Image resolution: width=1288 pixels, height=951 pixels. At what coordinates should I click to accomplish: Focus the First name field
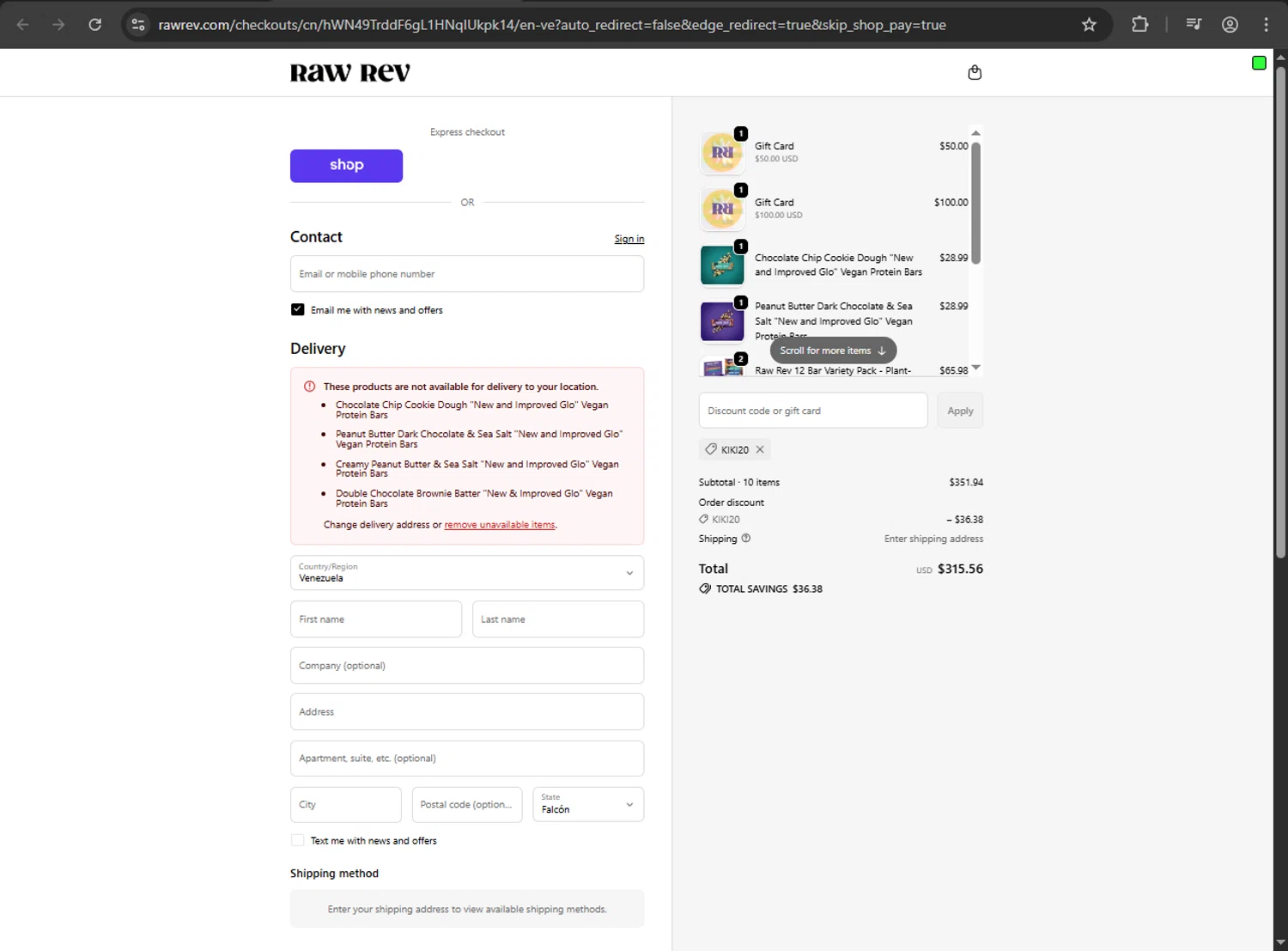tap(376, 619)
